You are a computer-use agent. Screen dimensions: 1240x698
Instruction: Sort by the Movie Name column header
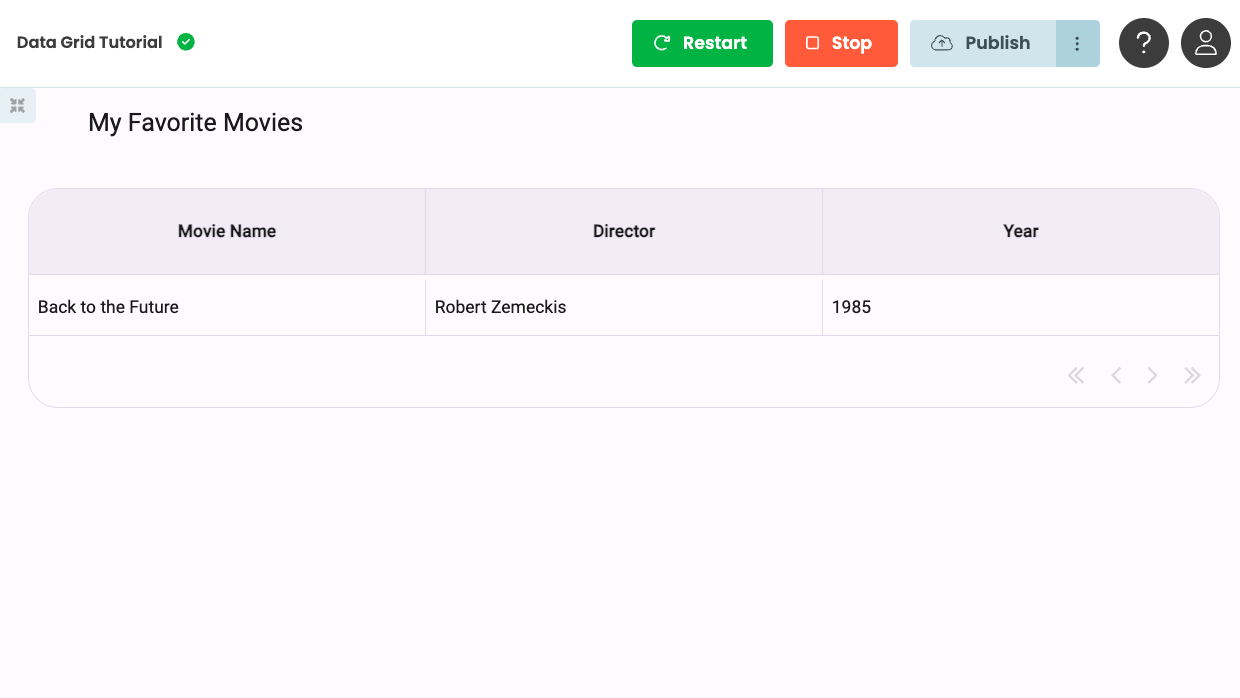226,231
